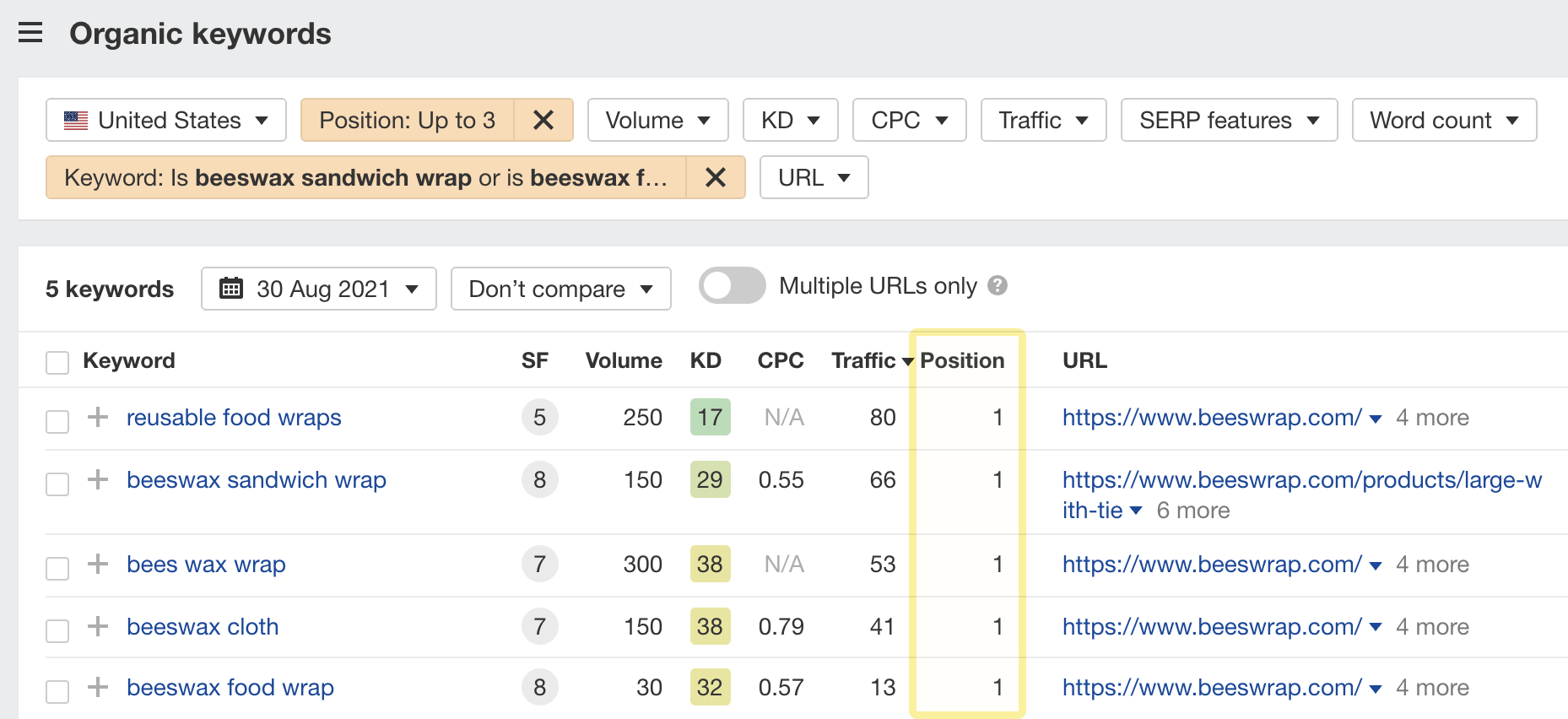Click the SF count 5 badge
The width and height of the screenshot is (1568, 719).
tap(539, 418)
